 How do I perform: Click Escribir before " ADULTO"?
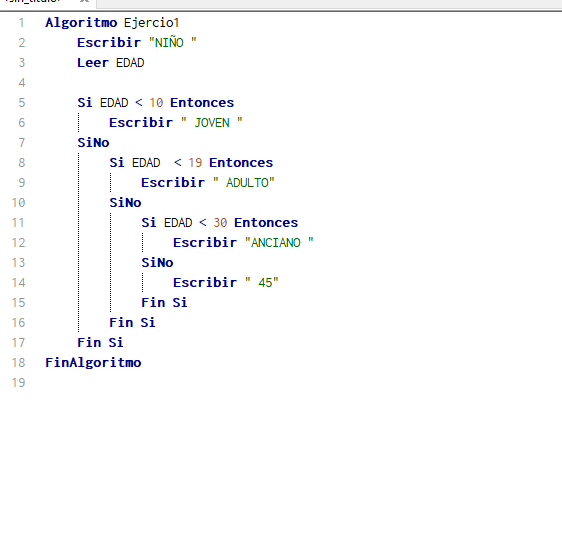tap(173, 183)
